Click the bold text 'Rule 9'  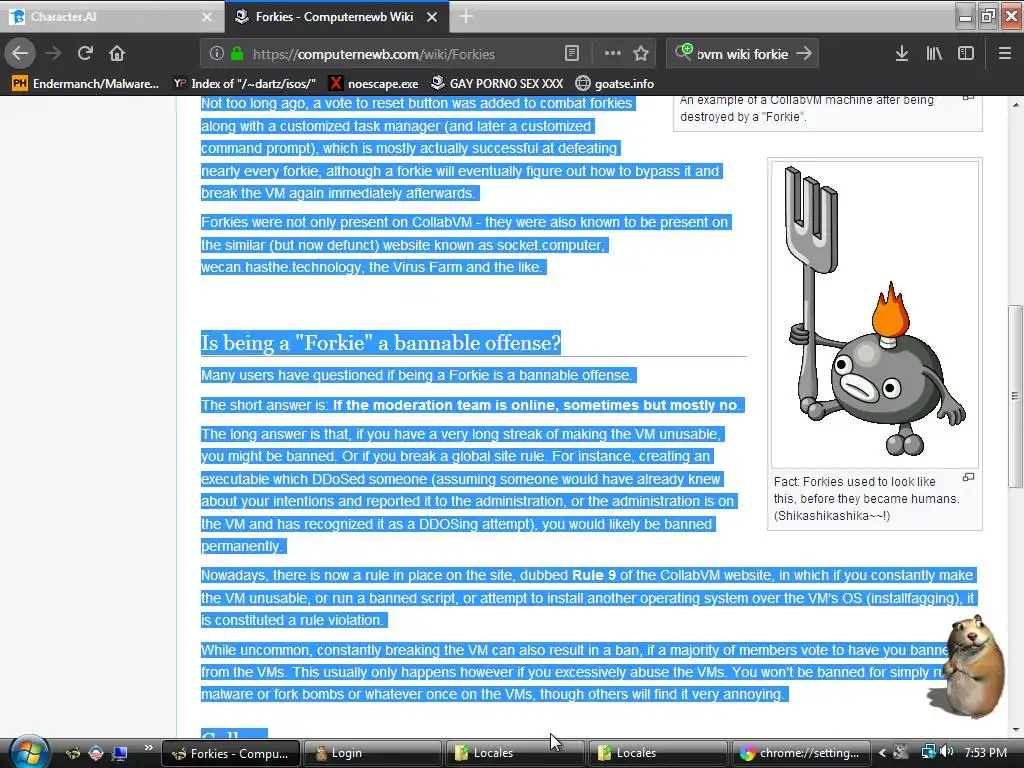[x=594, y=575]
